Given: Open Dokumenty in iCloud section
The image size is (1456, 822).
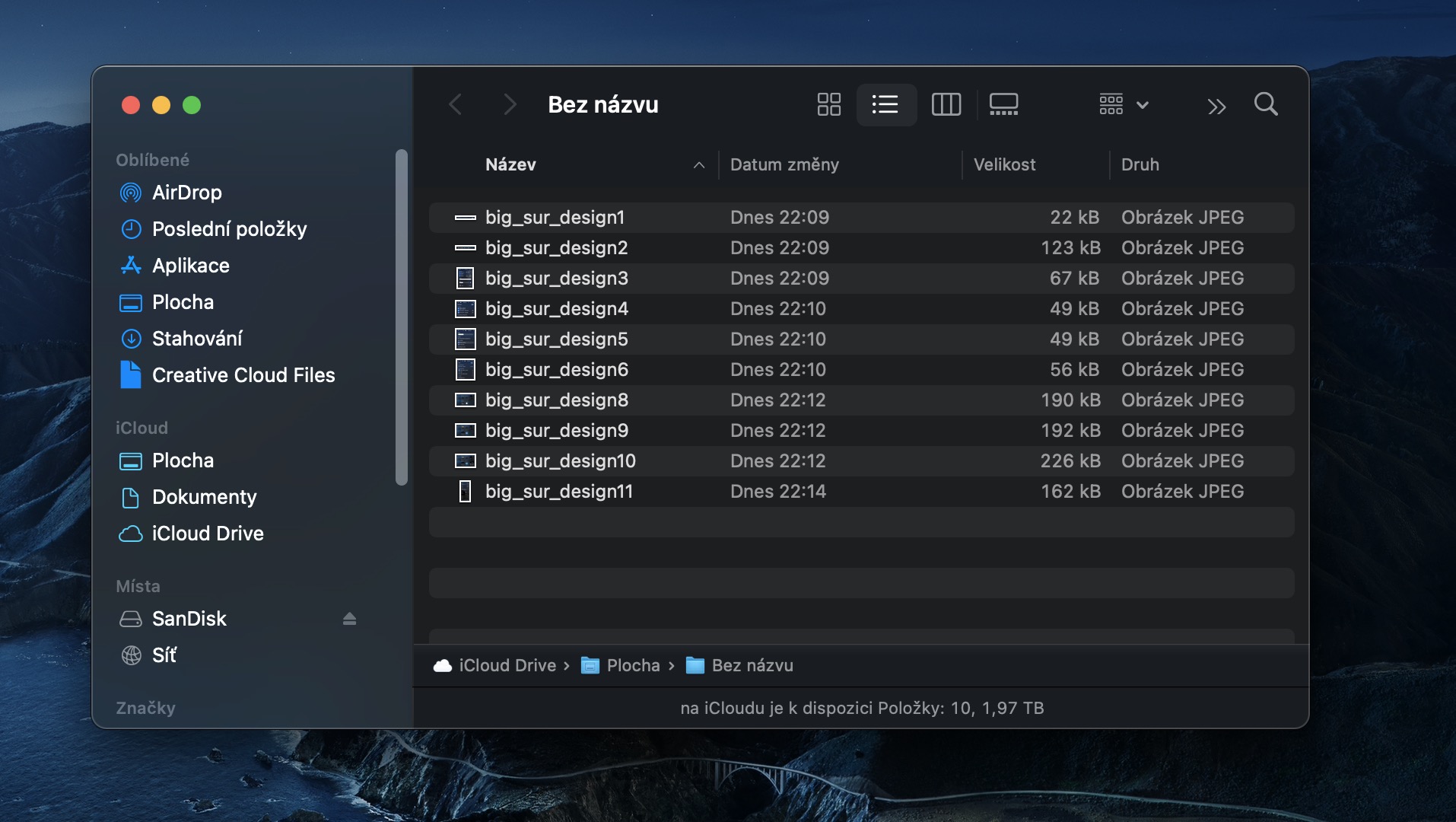Looking at the screenshot, I should click(x=205, y=497).
